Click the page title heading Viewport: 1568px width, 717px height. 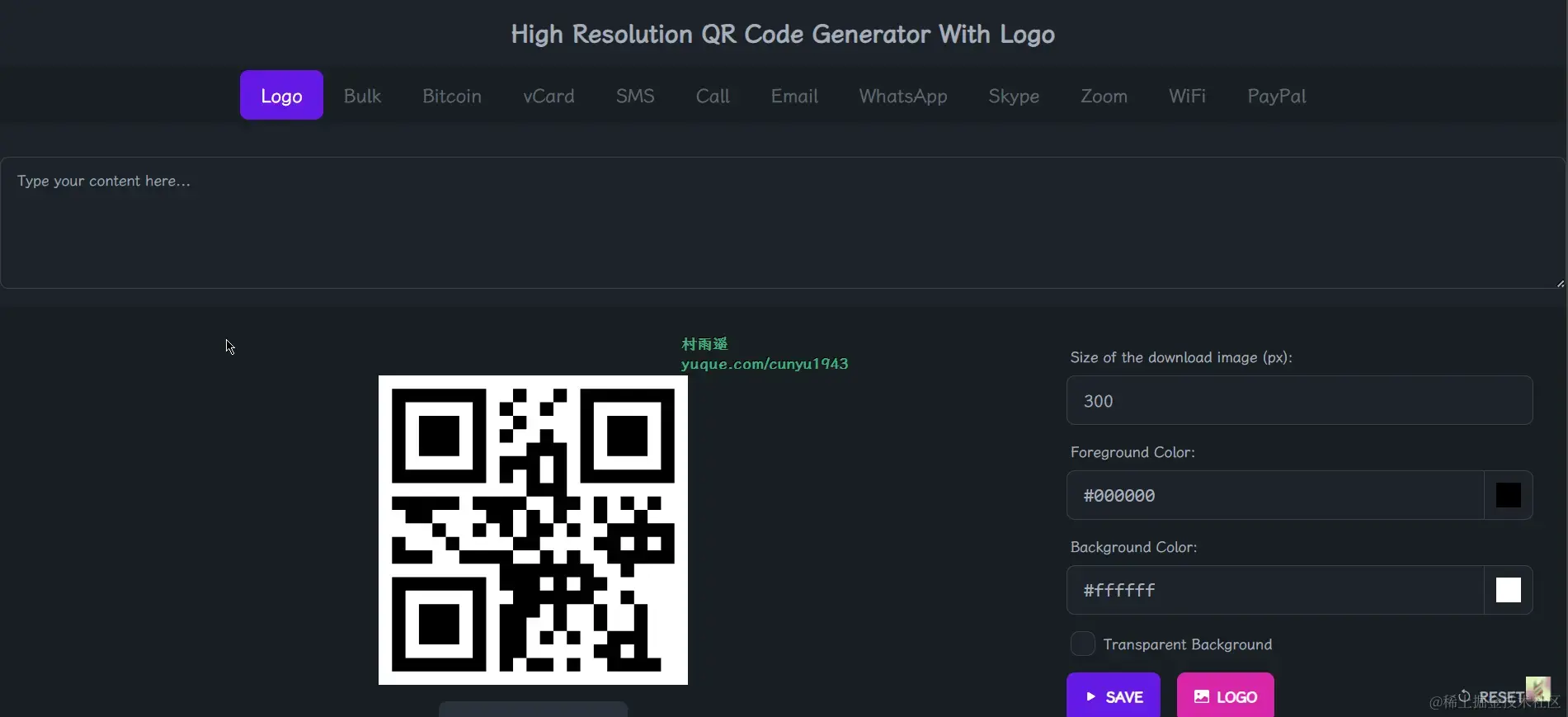pyautogui.click(x=783, y=34)
